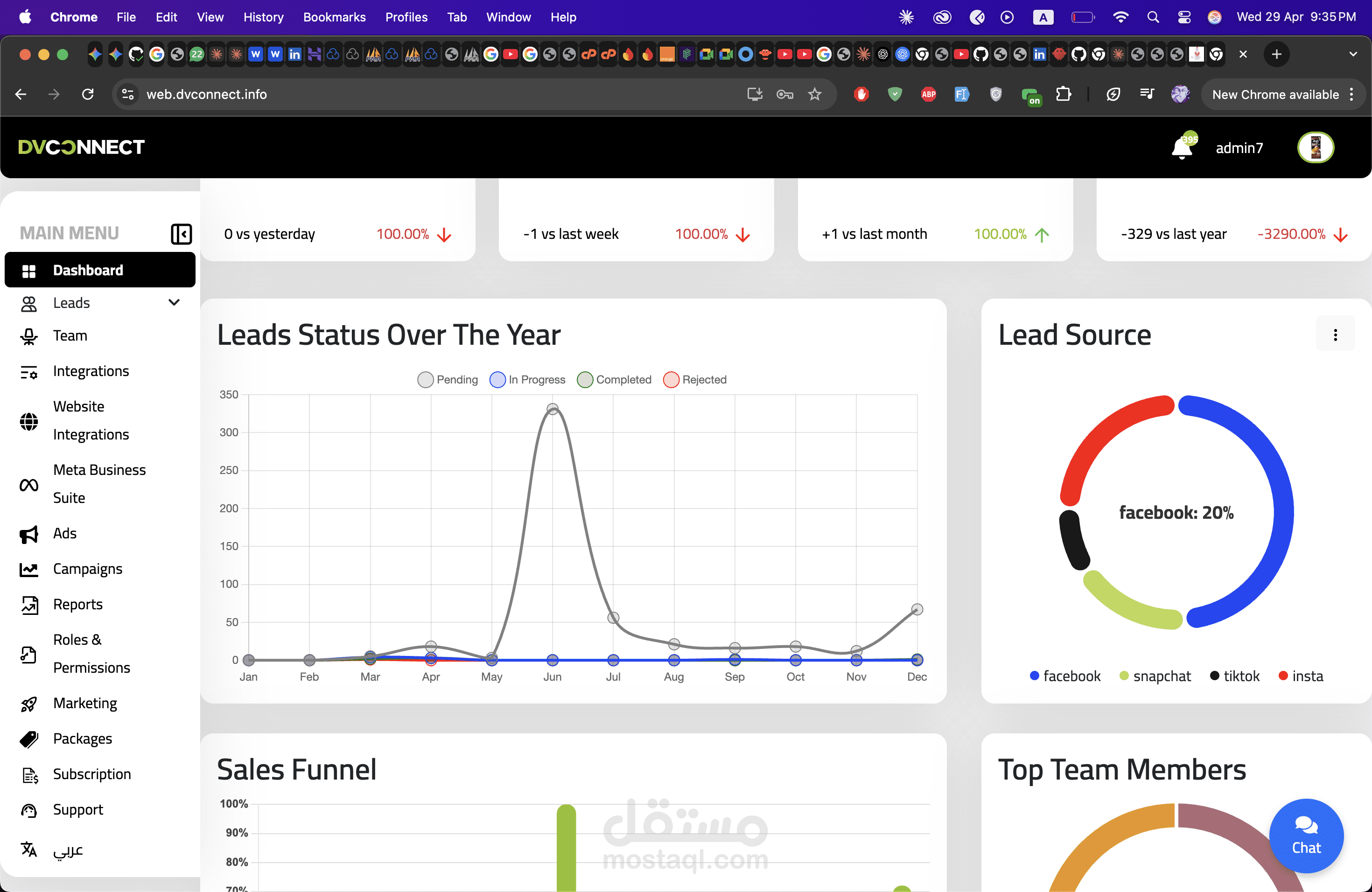1372x892 pixels.
Task: Click the DVConnect logo
Action: (x=81, y=147)
